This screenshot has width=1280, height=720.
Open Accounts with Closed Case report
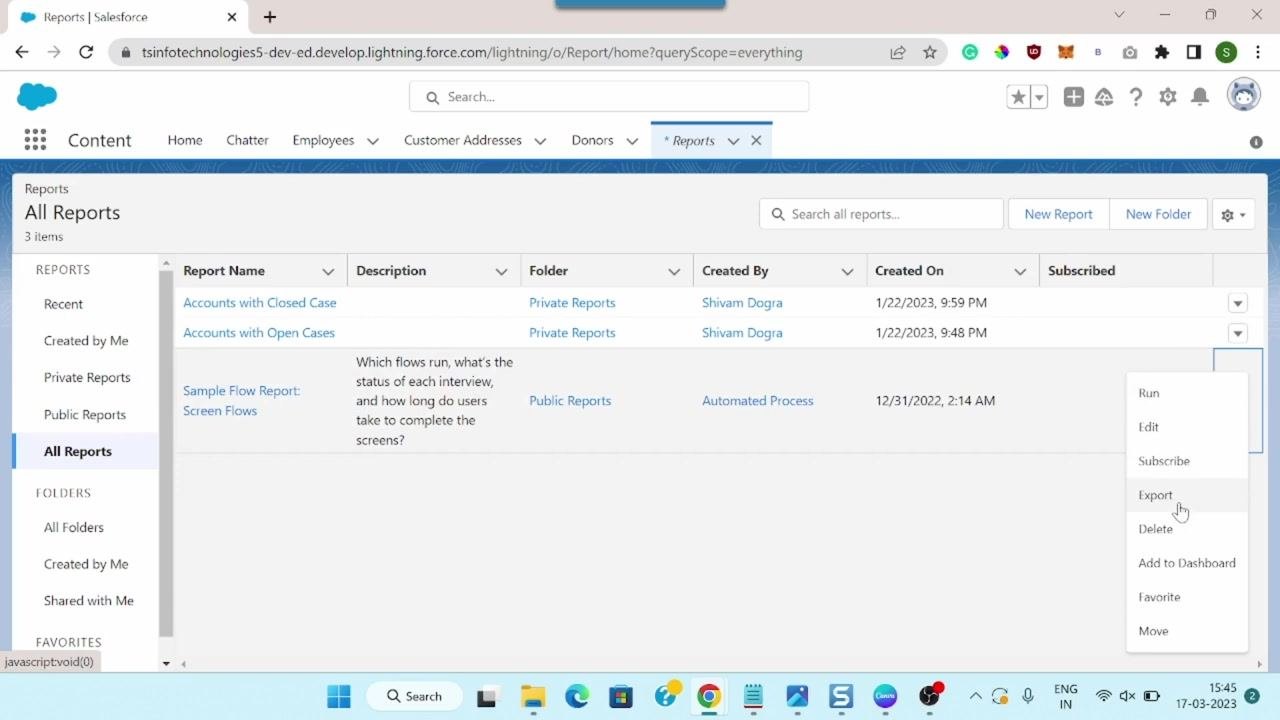260,303
